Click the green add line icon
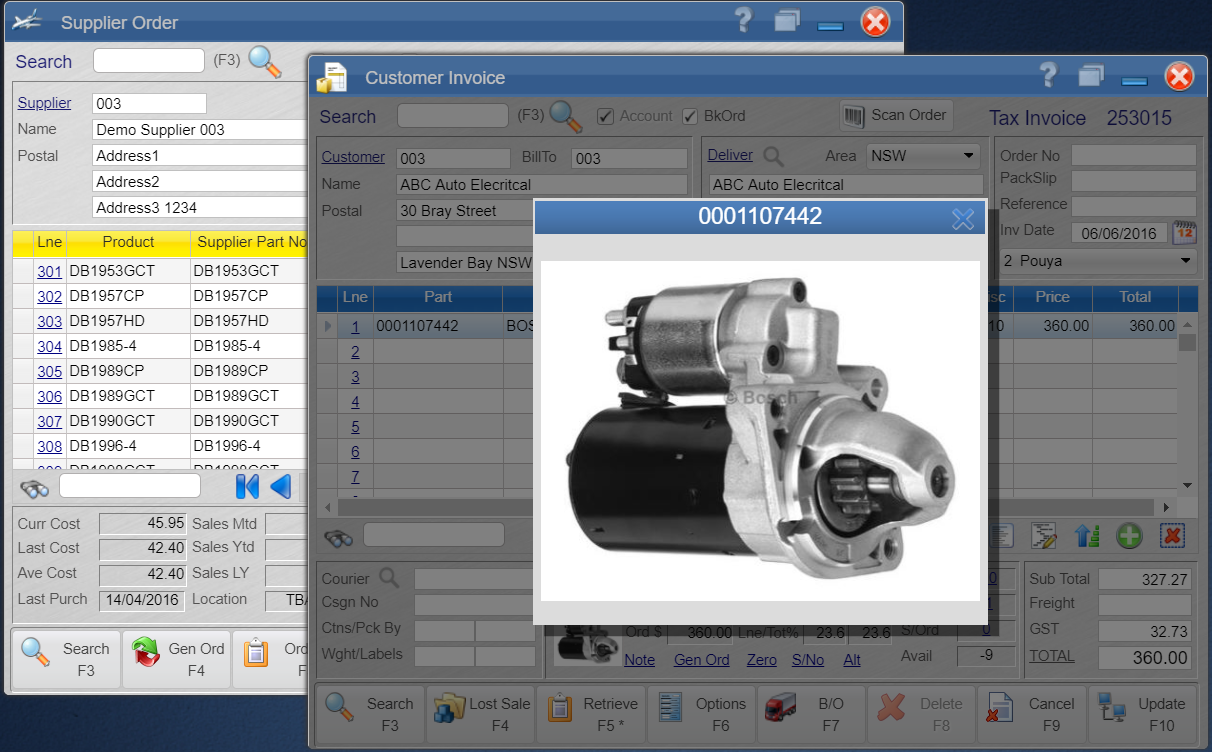Viewport: 1212px width, 752px height. click(1129, 536)
